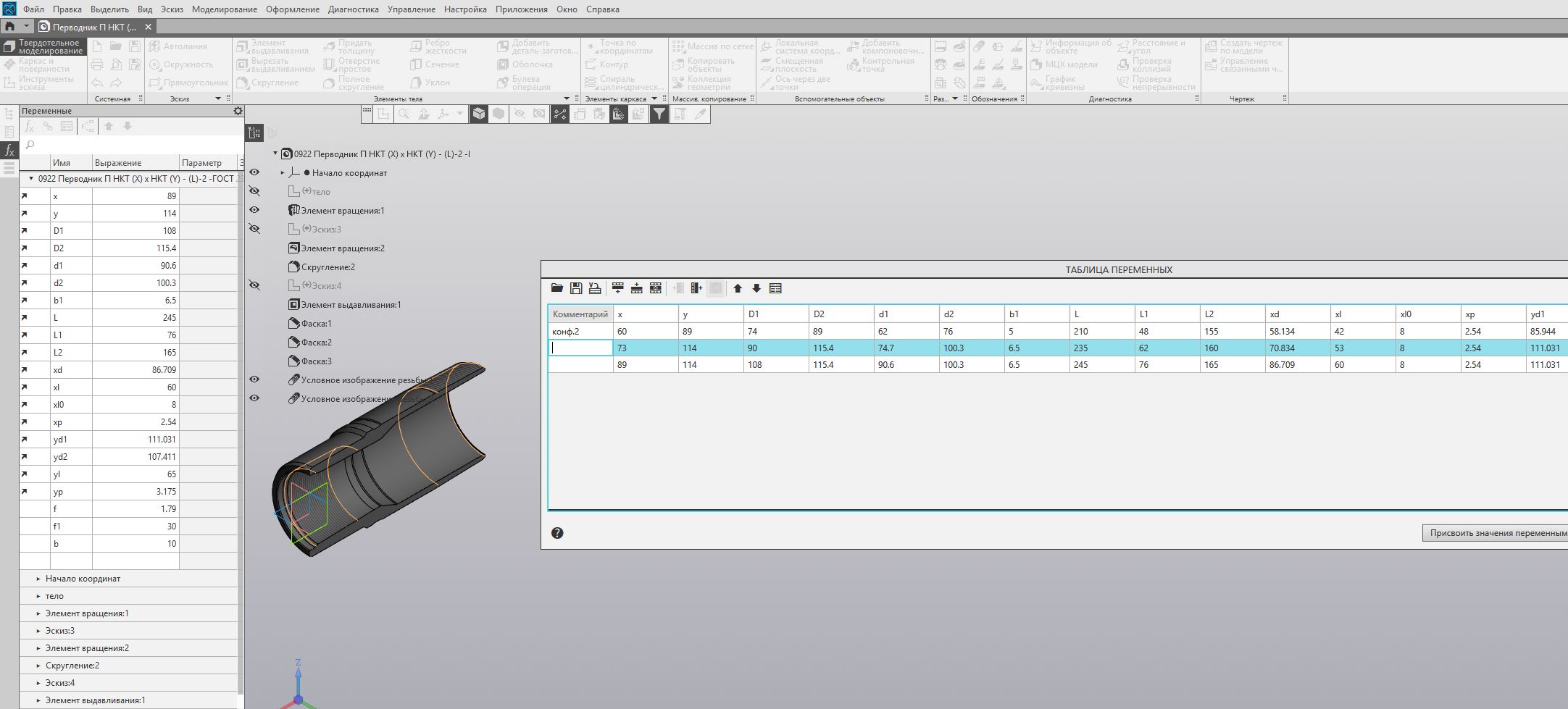Viewport: 1568px width, 709px height.
Task: Open the Настройка menu
Action: coord(465,9)
